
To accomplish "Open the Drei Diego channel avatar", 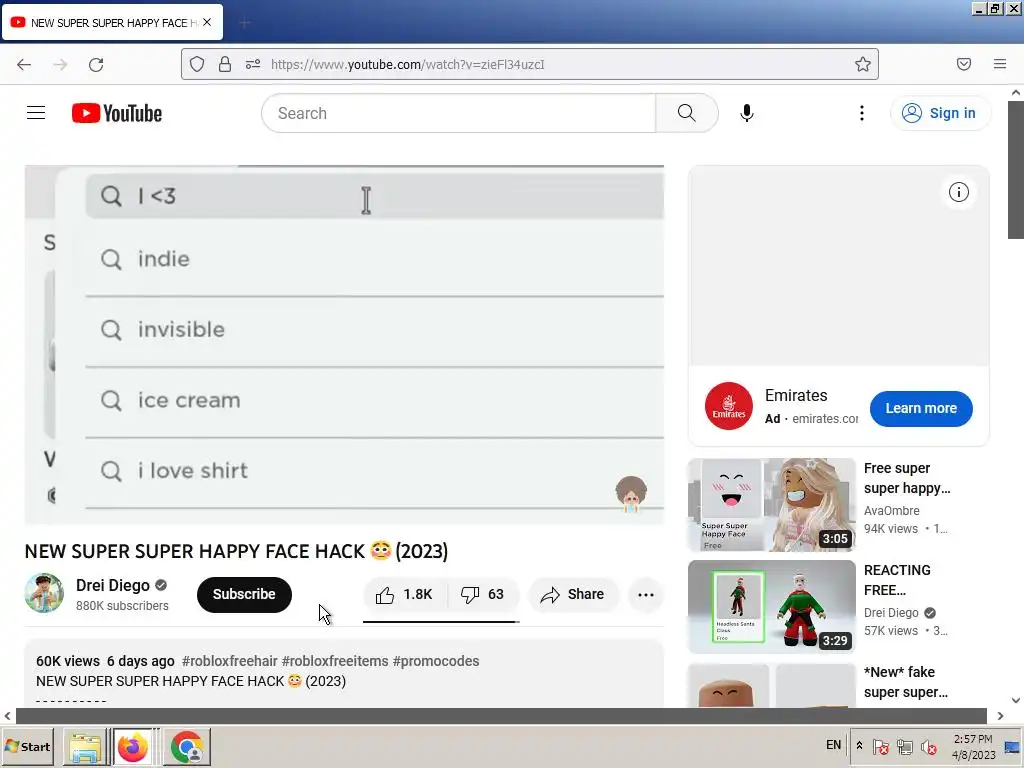I will pos(44,593).
